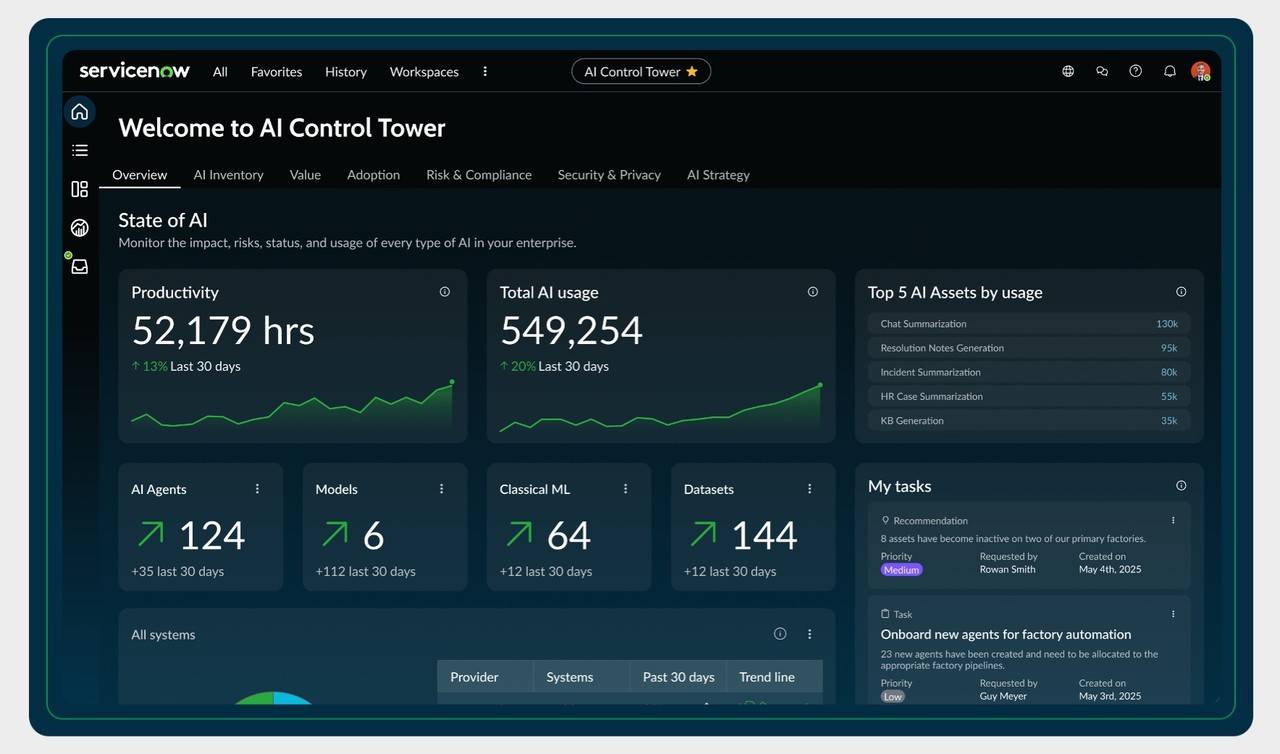Click the user profile avatar
This screenshot has width=1280, height=754.
[1200, 72]
